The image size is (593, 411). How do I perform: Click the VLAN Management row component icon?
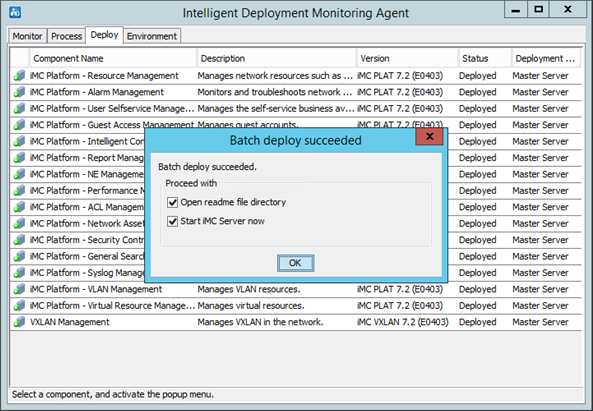click(19, 289)
